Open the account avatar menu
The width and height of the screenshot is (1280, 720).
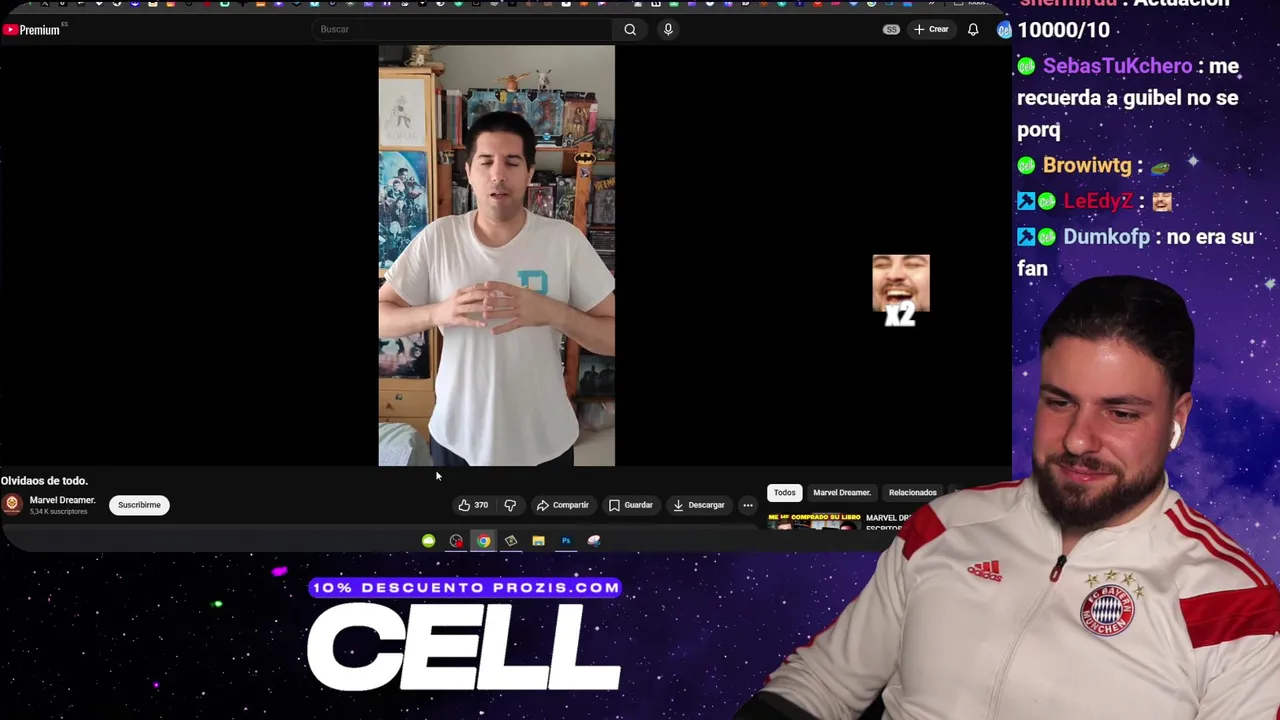[x=1004, y=30]
